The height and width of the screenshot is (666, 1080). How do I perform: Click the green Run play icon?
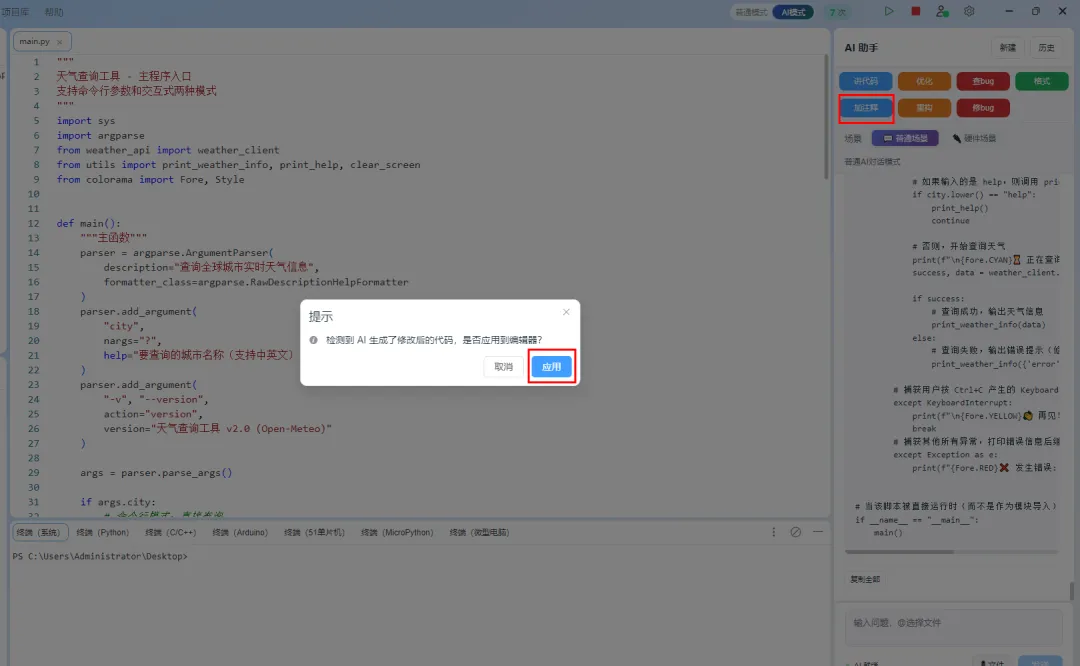889,11
